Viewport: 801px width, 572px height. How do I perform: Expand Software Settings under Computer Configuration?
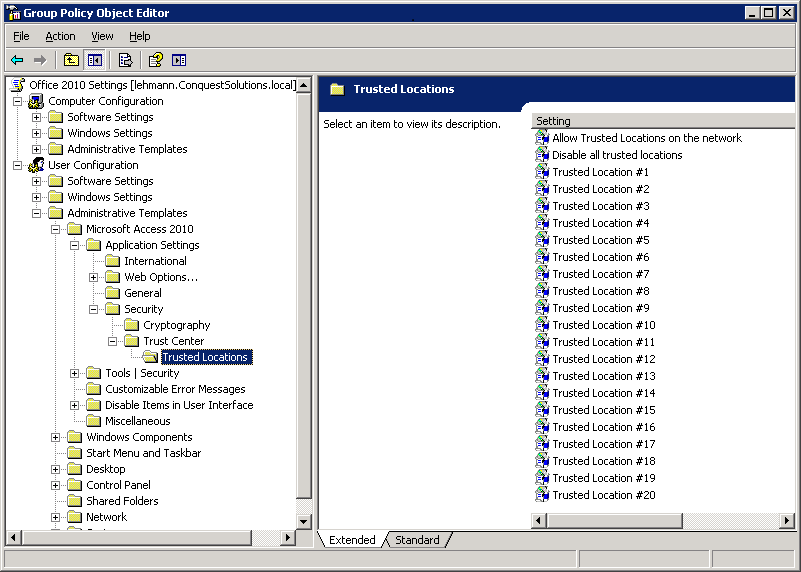tap(36, 117)
